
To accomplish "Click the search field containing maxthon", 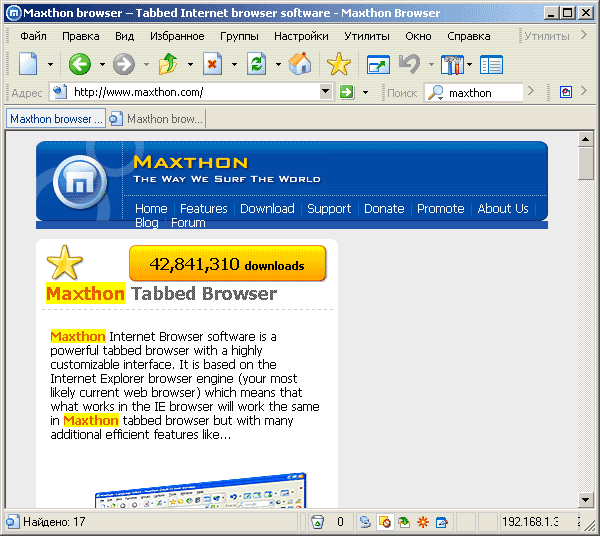I will (474, 93).
